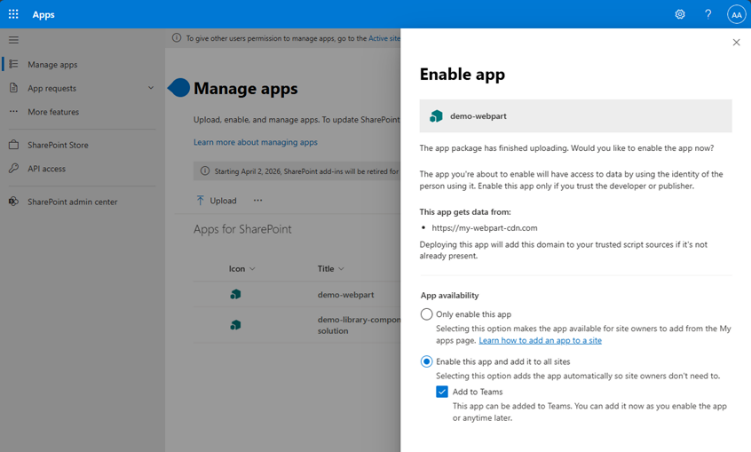This screenshot has height=452, width=751.
Task: Click the upload arrow icon
Action: click(x=200, y=200)
